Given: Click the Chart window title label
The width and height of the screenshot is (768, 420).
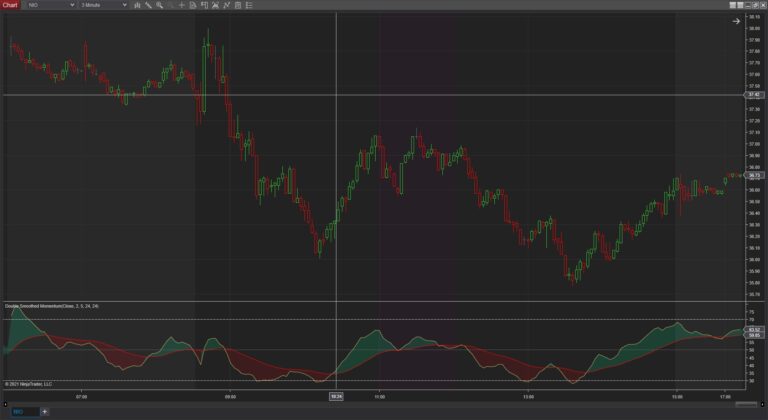Looking at the screenshot, I should [10, 5].
